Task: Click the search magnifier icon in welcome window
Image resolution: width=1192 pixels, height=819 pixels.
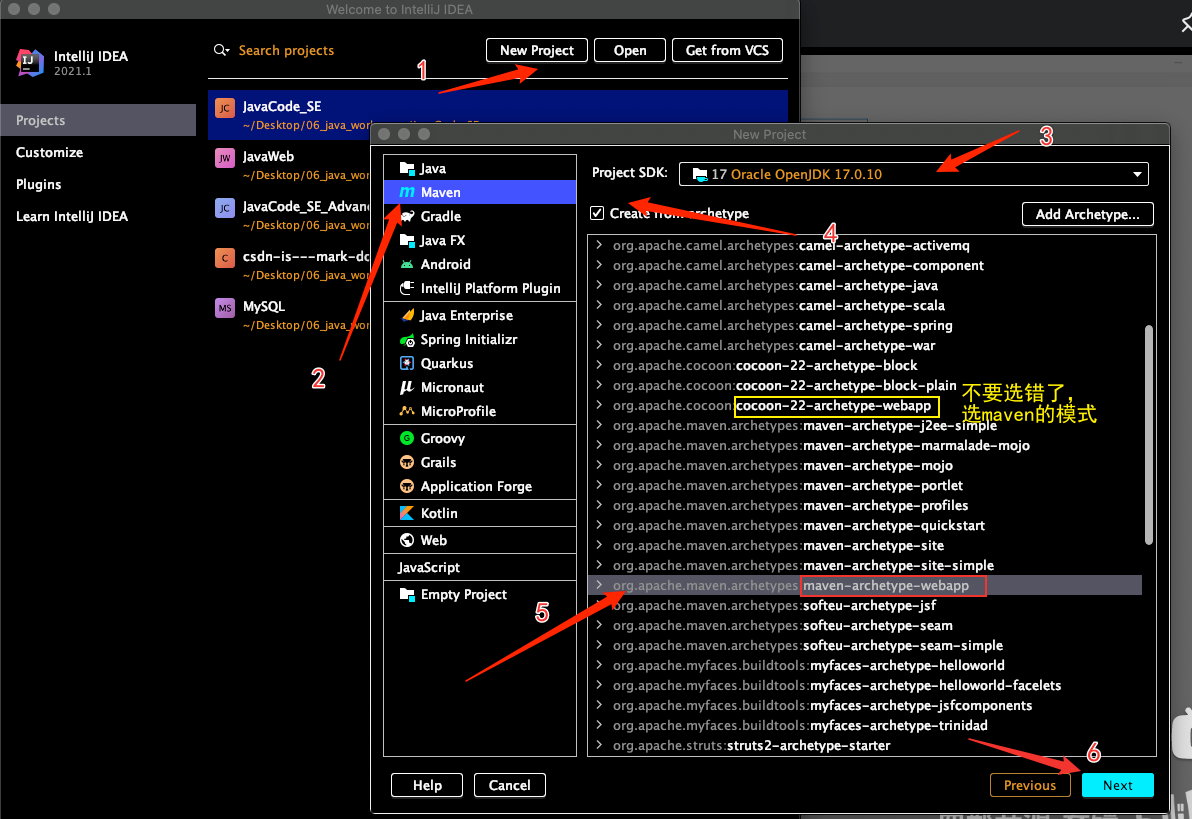Action: [x=220, y=50]
